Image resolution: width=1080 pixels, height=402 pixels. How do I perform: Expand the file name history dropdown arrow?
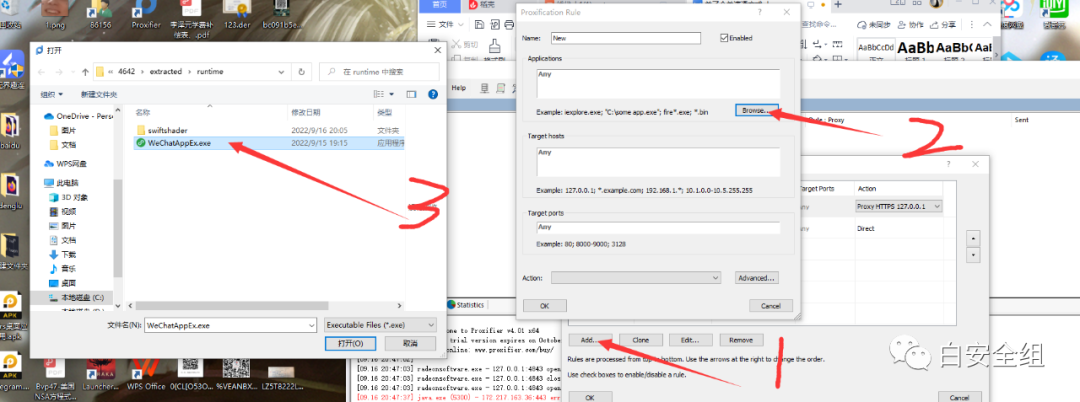tap(312, 324)
